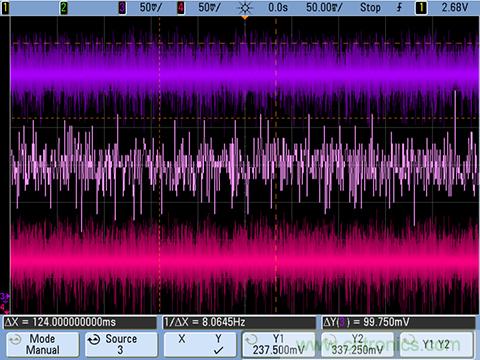Click the horizontal delay sun icon

(245, 8)
